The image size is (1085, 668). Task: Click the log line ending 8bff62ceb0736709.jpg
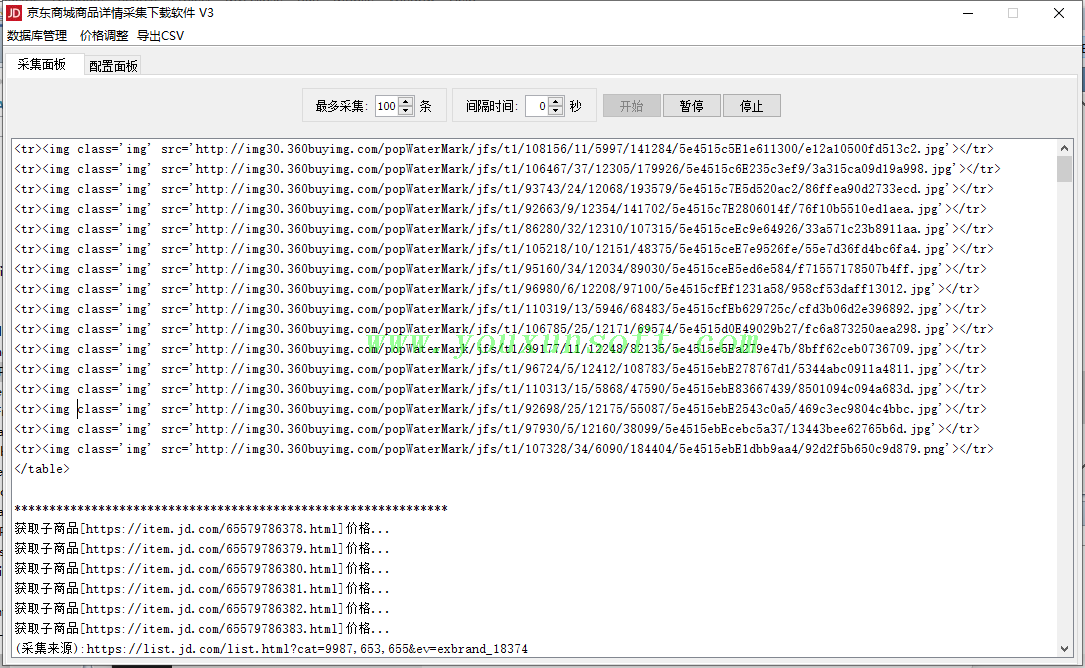click(500, 350)
